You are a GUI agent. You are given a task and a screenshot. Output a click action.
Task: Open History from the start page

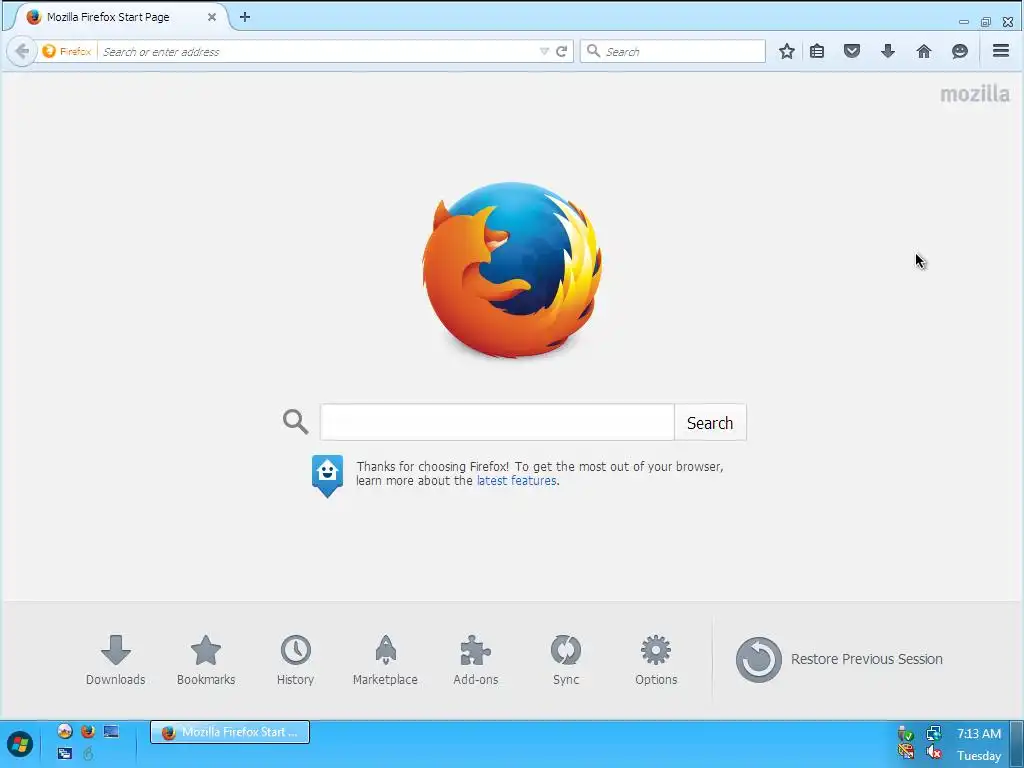click(295, 660)
